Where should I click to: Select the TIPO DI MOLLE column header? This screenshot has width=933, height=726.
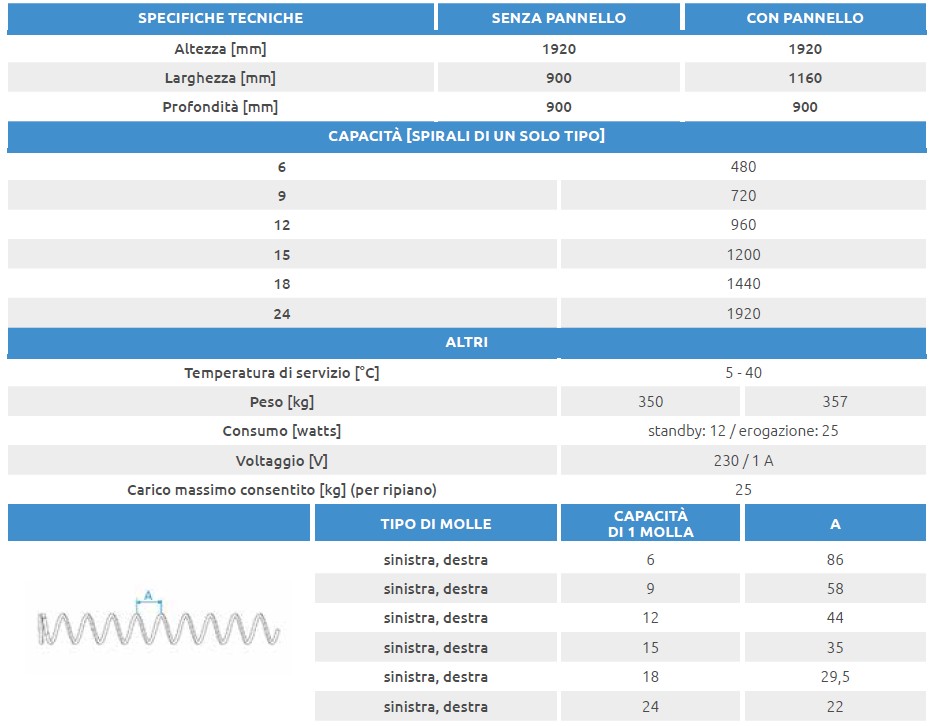(x=435, y=523)
